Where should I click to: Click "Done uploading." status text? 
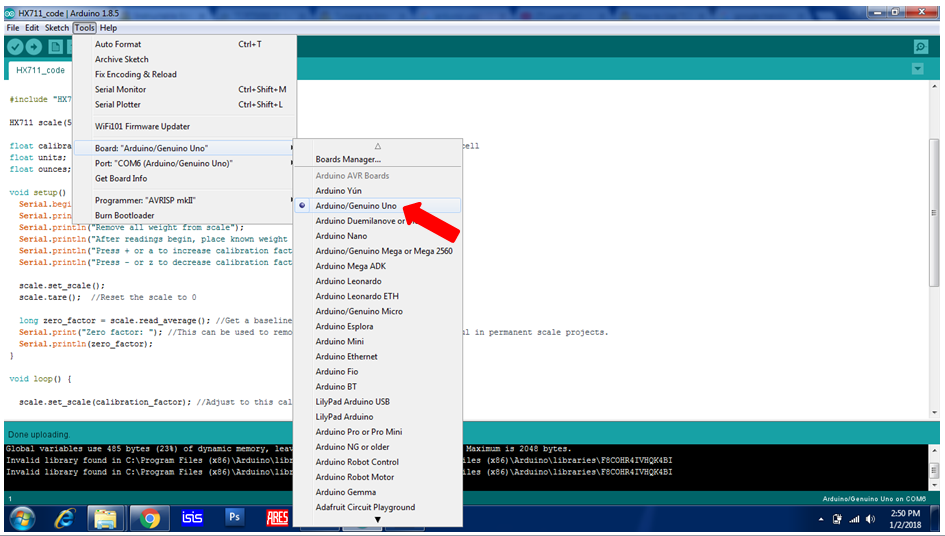[39, 434]
